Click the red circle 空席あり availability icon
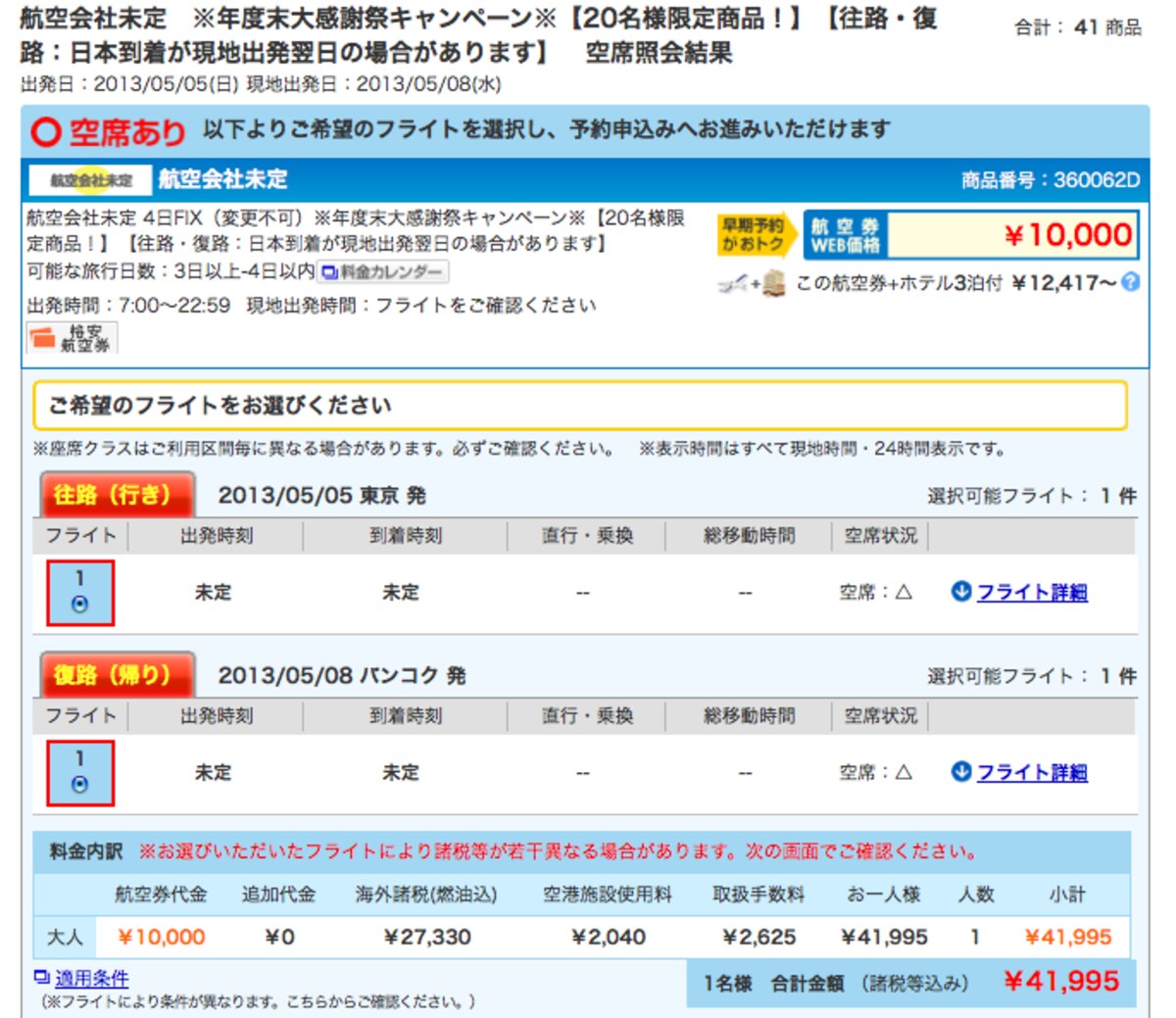 [45, 132]
